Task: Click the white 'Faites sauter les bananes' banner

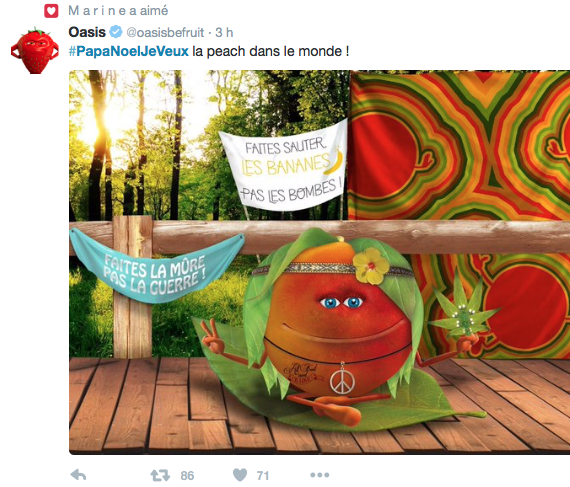Action: (285, 166)
